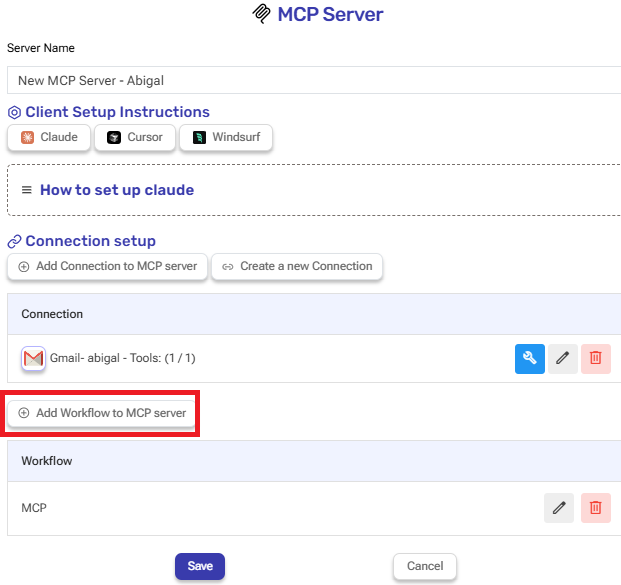
Task: Click the Client Setup Instructions hexagon icon
Action: [14, 113]
